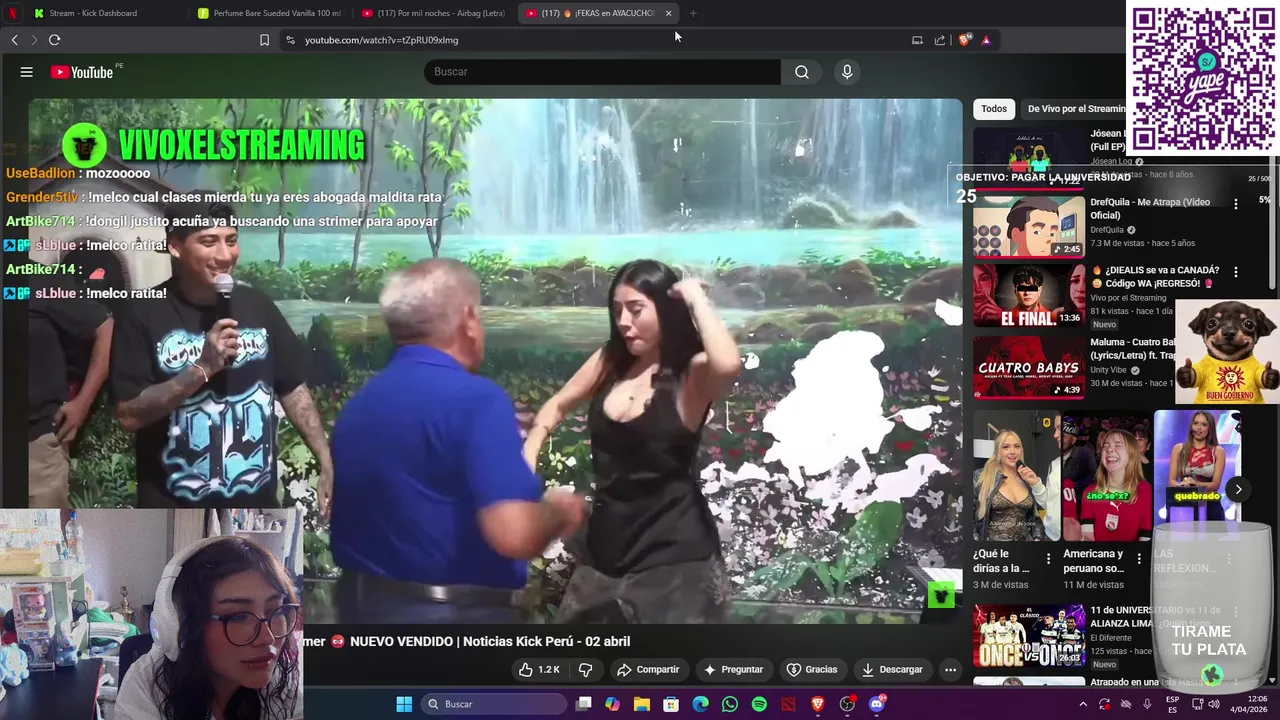The height and width of the screenshot is (720, 1280).
Task: Open Qué le dirías Short thumbnail
Action: [x=1017, y=475]
